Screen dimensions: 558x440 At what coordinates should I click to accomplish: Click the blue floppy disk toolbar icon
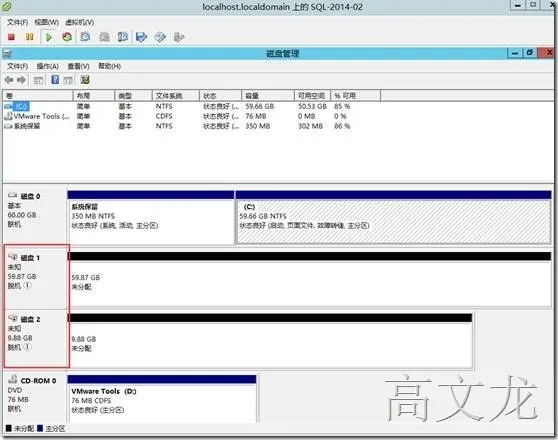click(x=142, y=37)
